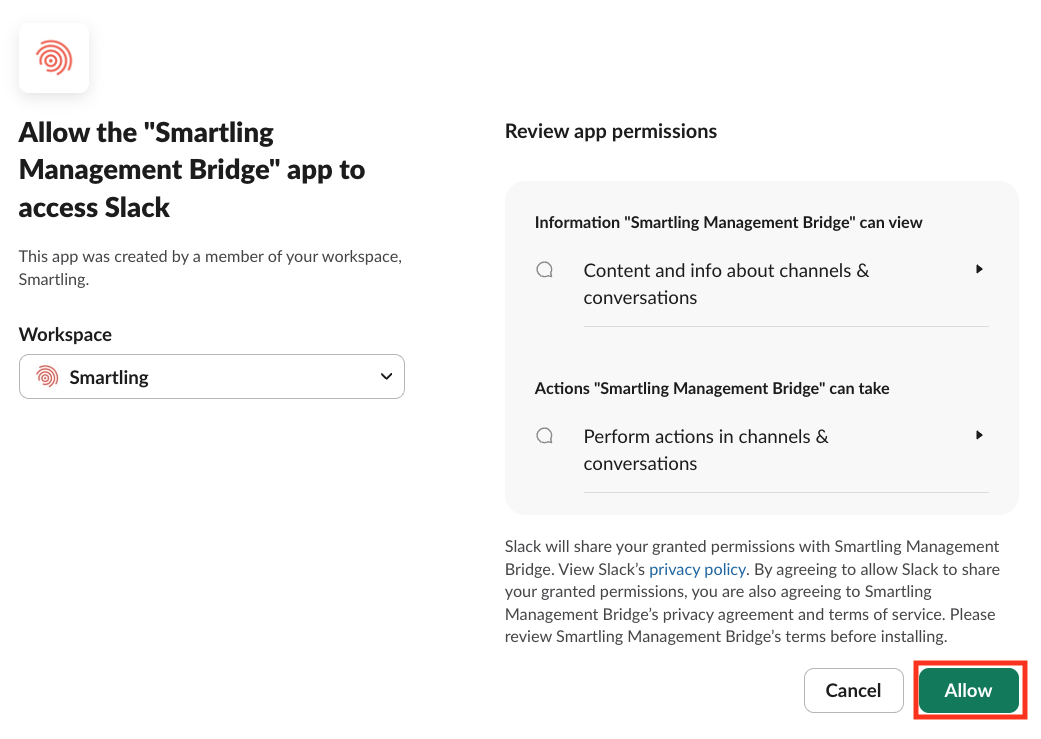Click the Cancel button
This screenshot has width=1041, height=739.
click(853, 691)
